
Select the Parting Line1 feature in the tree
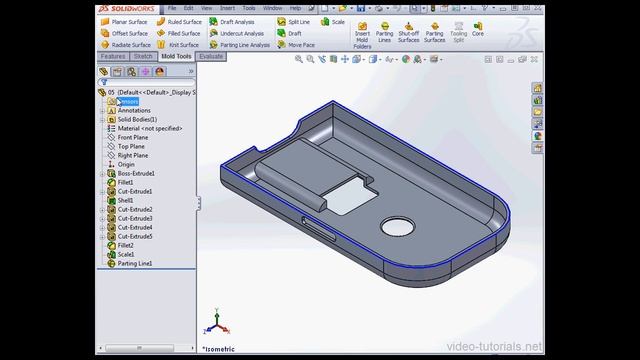click(134, 263)
